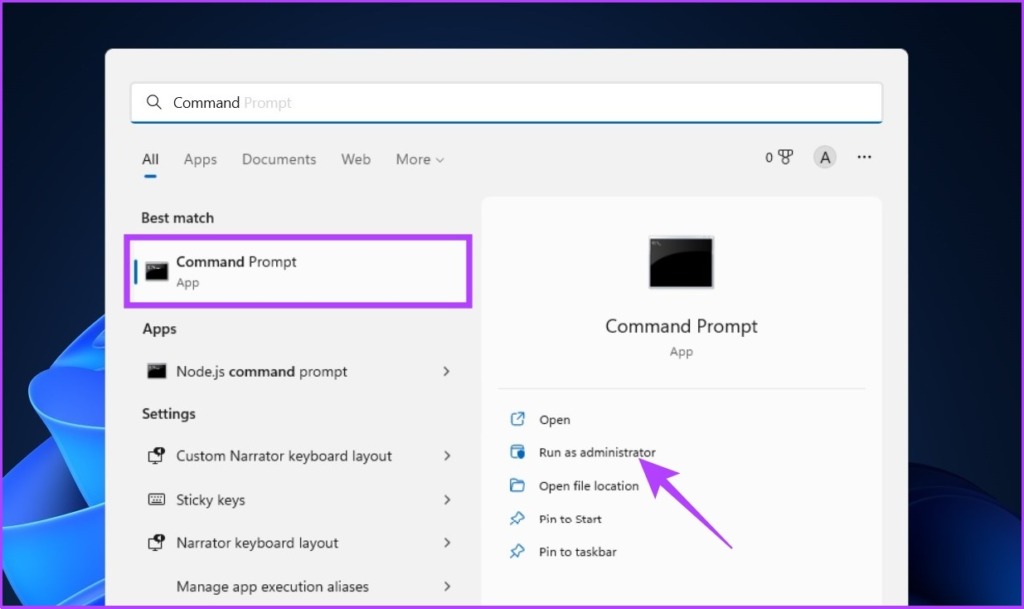Click the Sticky keys keyboard icon
The height and width of the screenshot is (609, 1024).
pos(156,499)
